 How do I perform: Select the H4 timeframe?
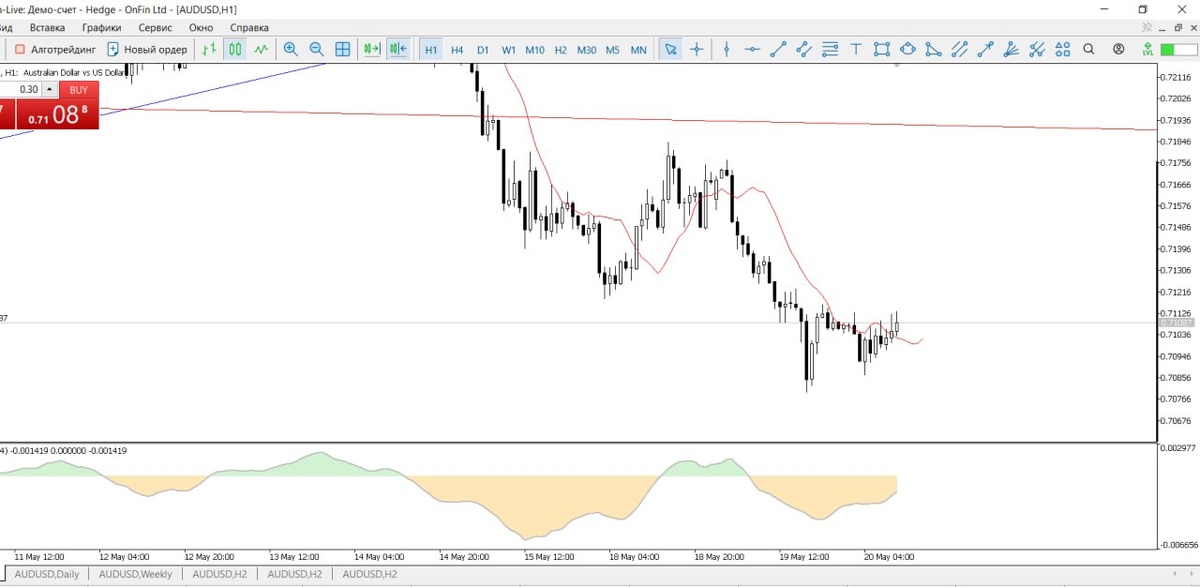tap(457, 49)
